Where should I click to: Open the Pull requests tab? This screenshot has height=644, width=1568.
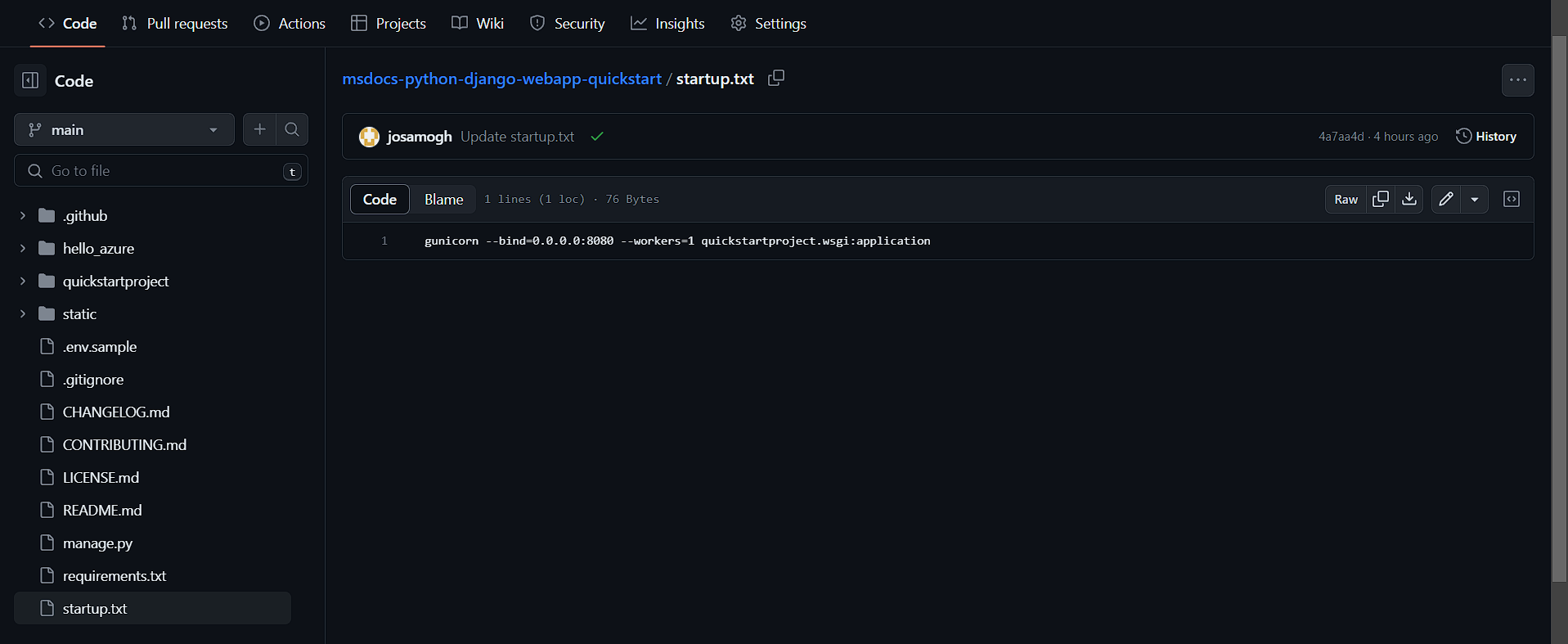tap(175, 24)
